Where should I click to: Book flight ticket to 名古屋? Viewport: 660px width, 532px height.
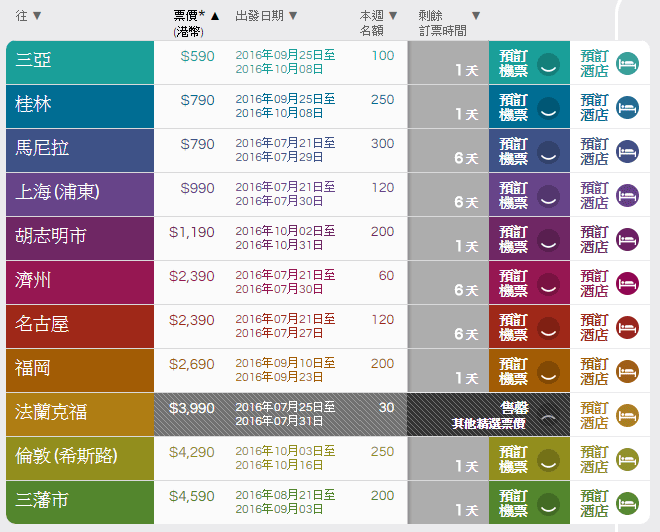pyautogui.click(x=514, y=327)
